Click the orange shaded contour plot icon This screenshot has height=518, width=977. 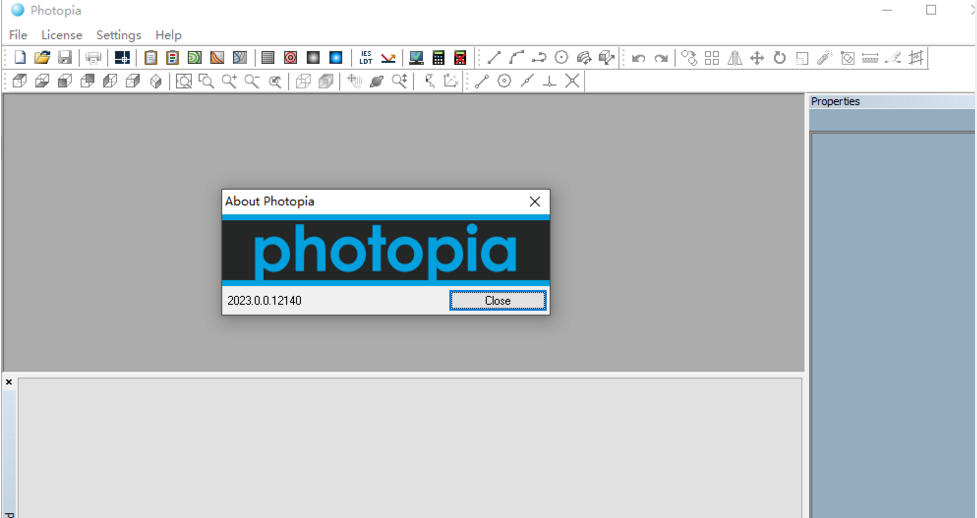(x=217, y=58)
